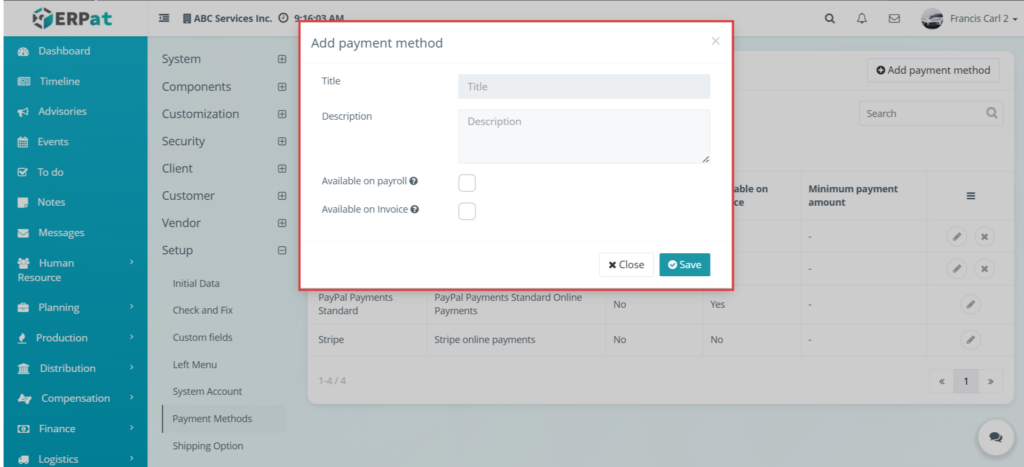The image size is (1024, 467).
Task: Enable the Available on payroll checkbox
Action: pos(467,183)
